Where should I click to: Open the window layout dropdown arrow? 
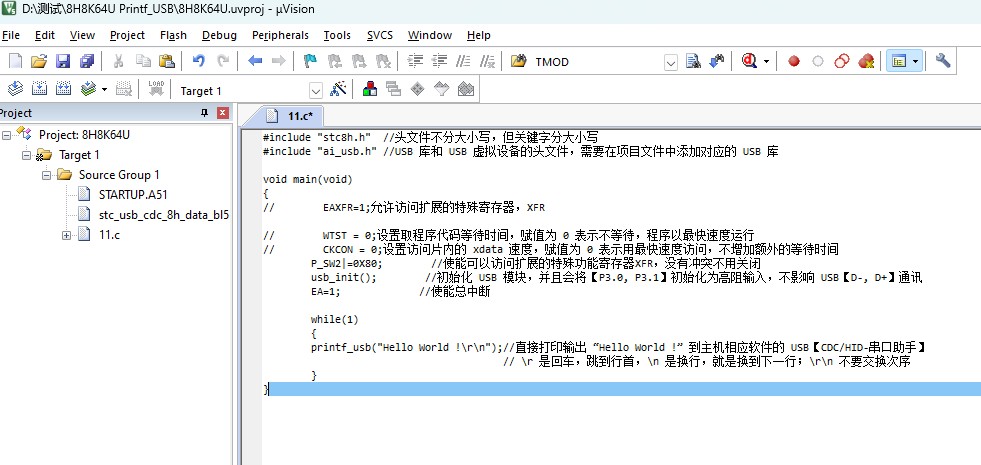click(x=917, y=61)
